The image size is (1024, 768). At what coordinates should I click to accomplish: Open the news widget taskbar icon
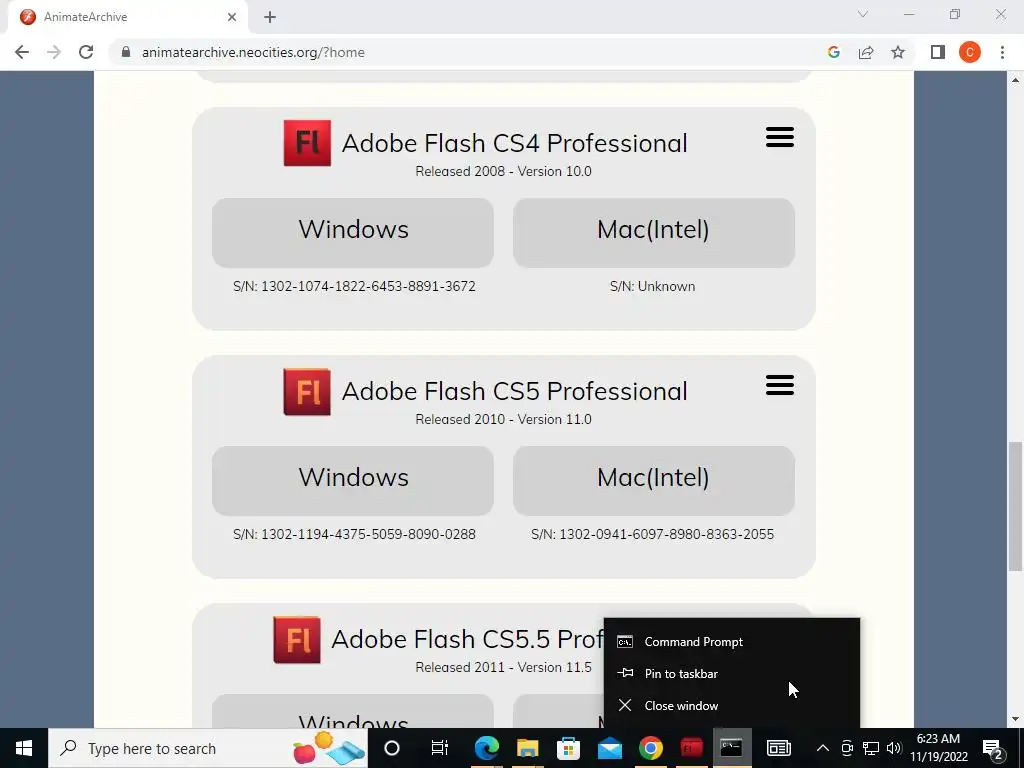coord(778,748)
